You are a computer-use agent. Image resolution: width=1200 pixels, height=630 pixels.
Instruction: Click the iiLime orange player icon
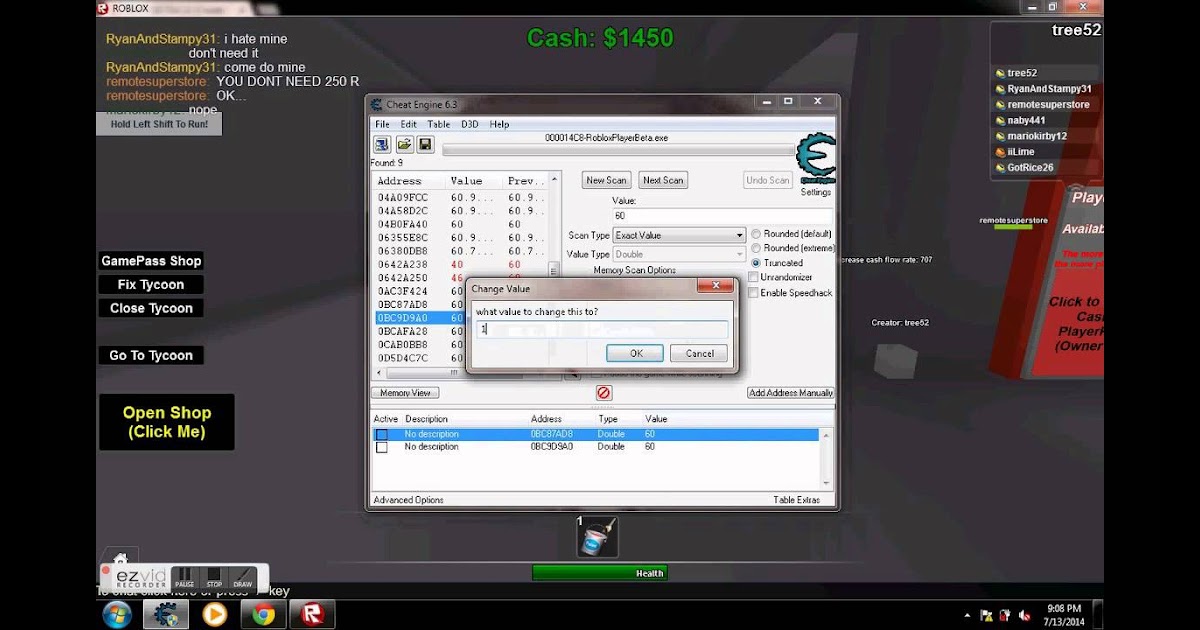coord(1000,152)
